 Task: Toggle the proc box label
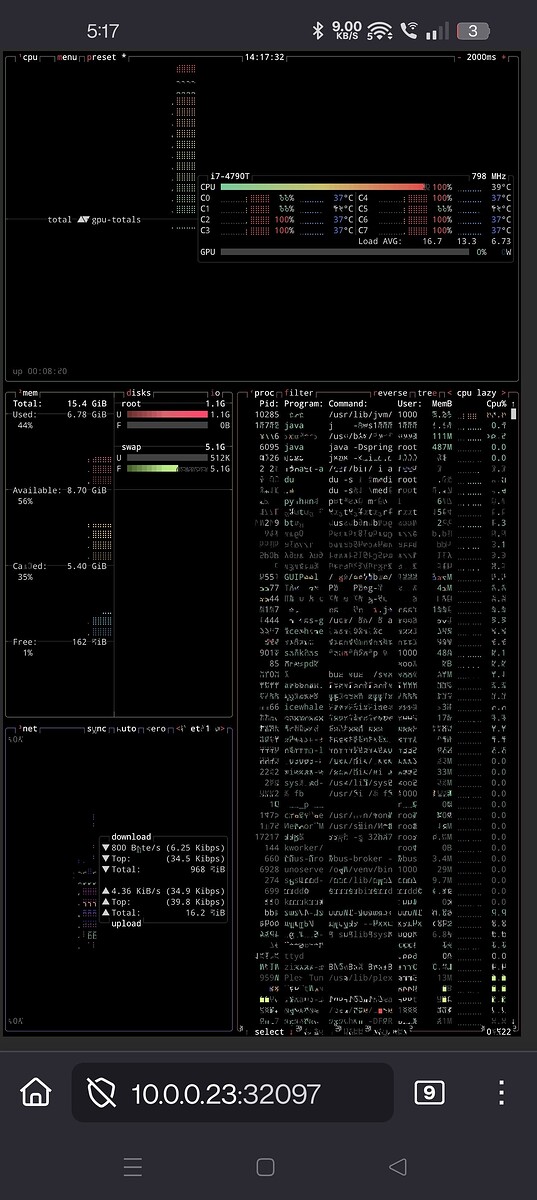[264, 393]
